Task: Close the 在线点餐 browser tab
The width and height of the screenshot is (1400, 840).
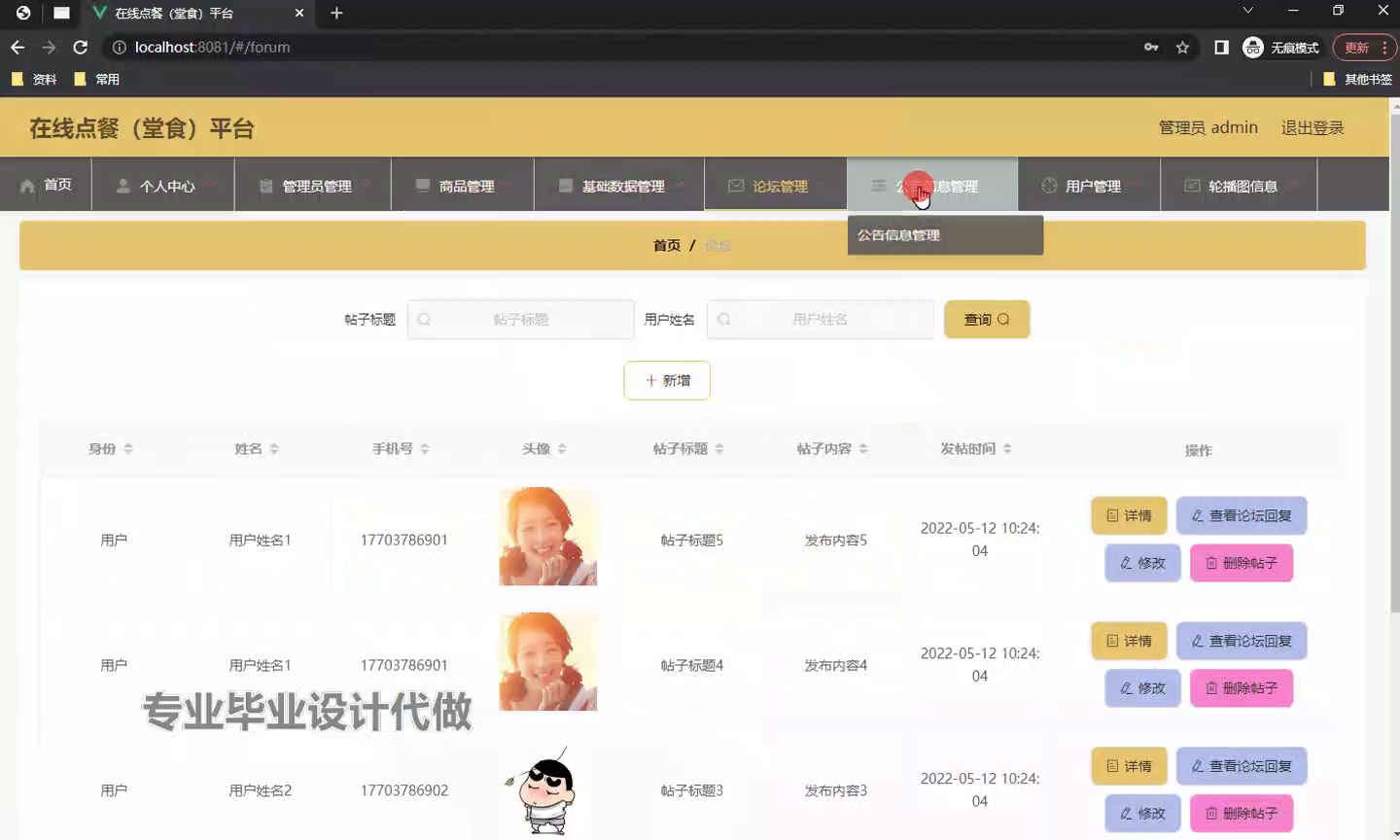Action: [299, 13]
